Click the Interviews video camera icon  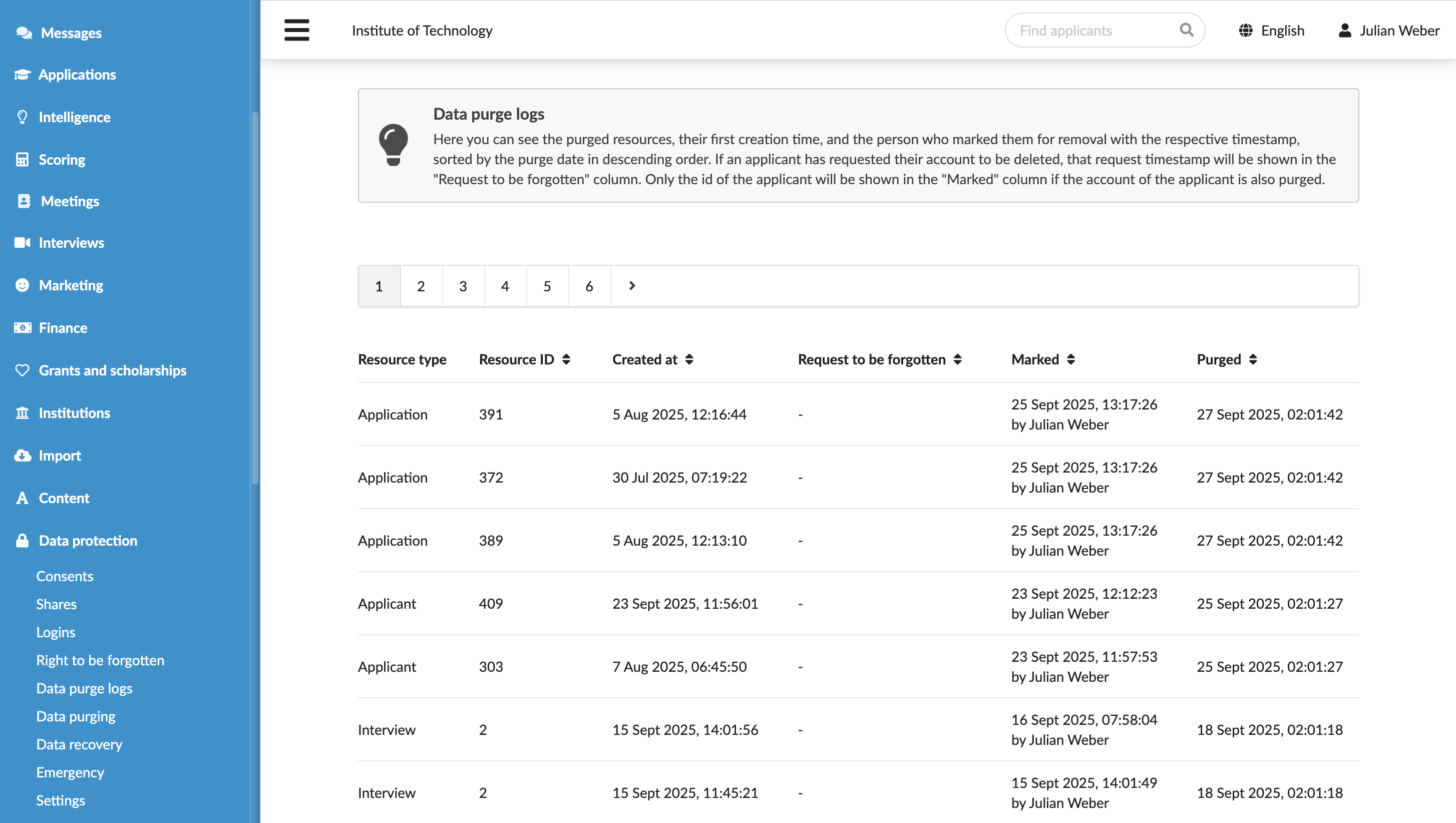point(23,242)
